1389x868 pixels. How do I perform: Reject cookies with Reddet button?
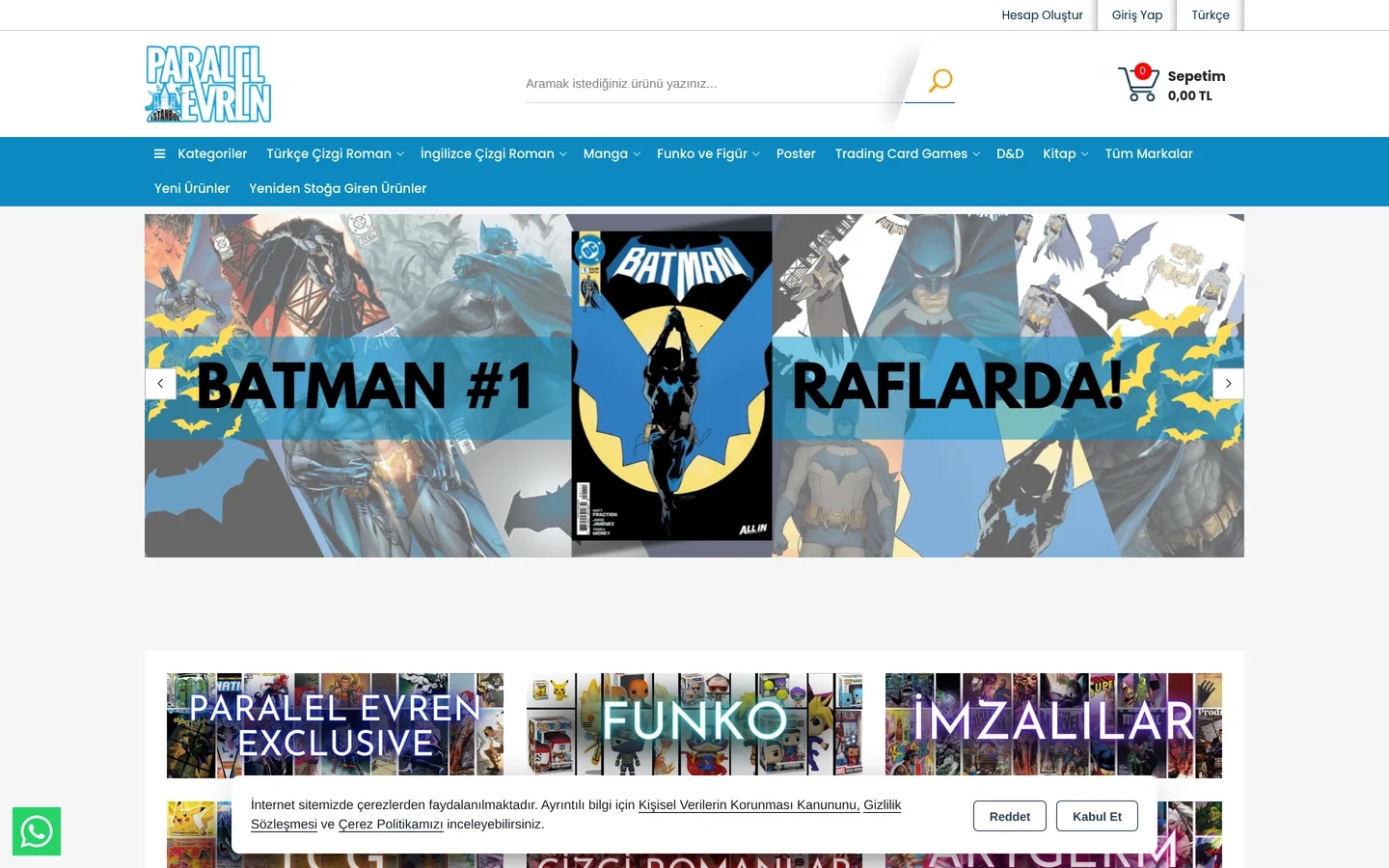1010,817
